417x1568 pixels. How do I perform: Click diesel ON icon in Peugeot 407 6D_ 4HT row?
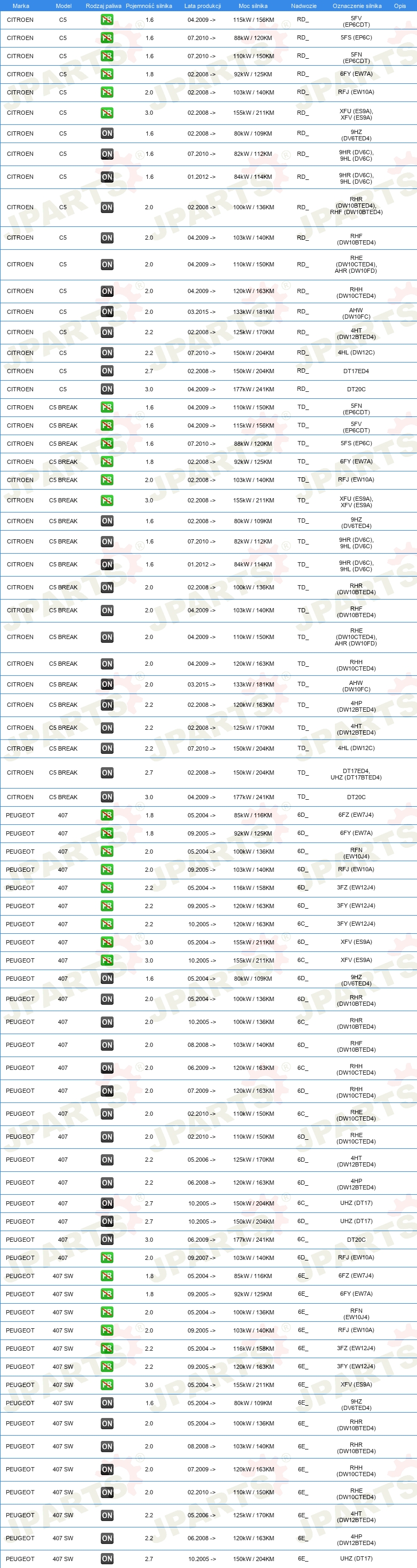point(107,1160)
